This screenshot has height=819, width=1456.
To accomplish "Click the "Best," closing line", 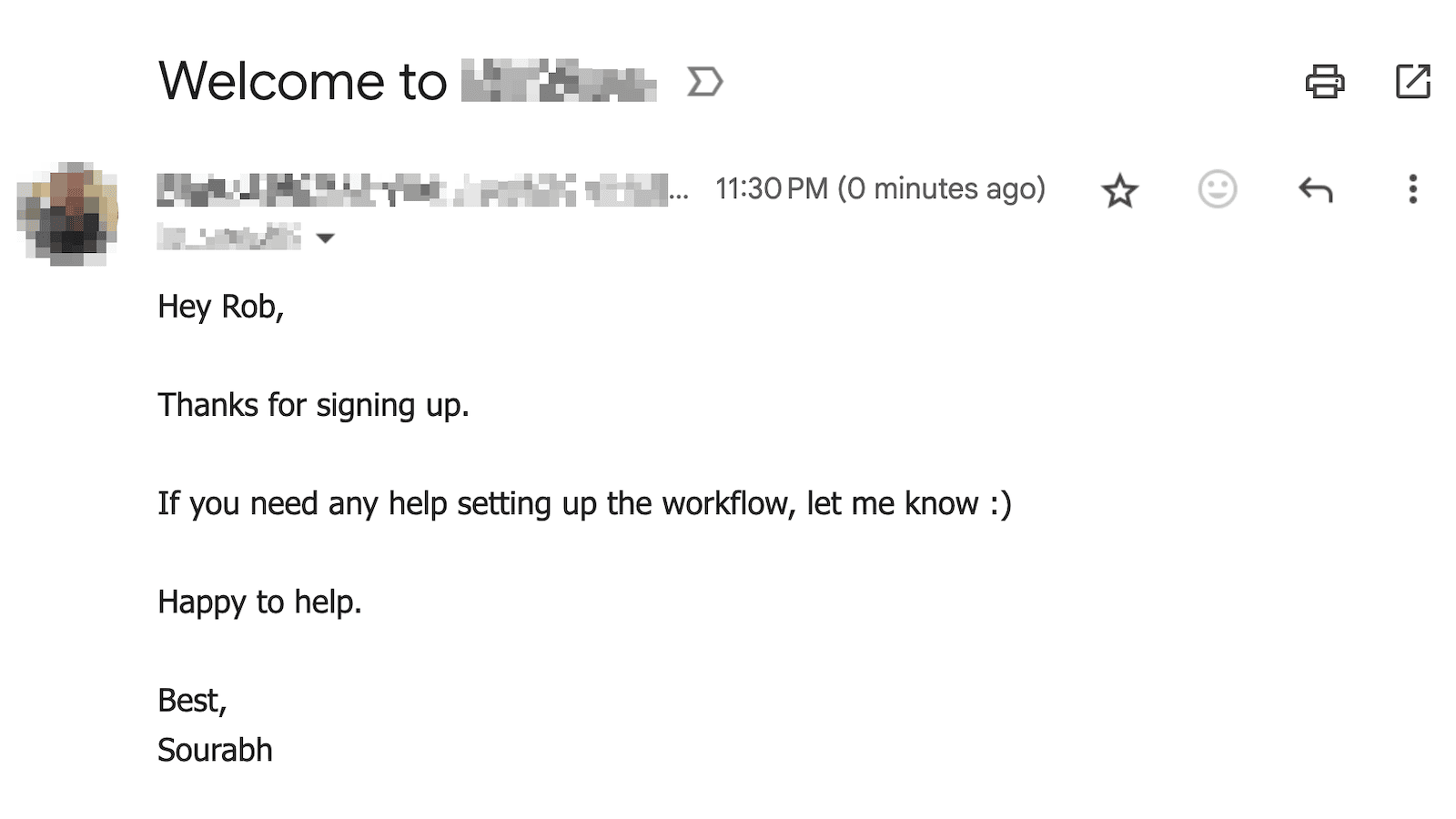I will click(x=192, y=700).
